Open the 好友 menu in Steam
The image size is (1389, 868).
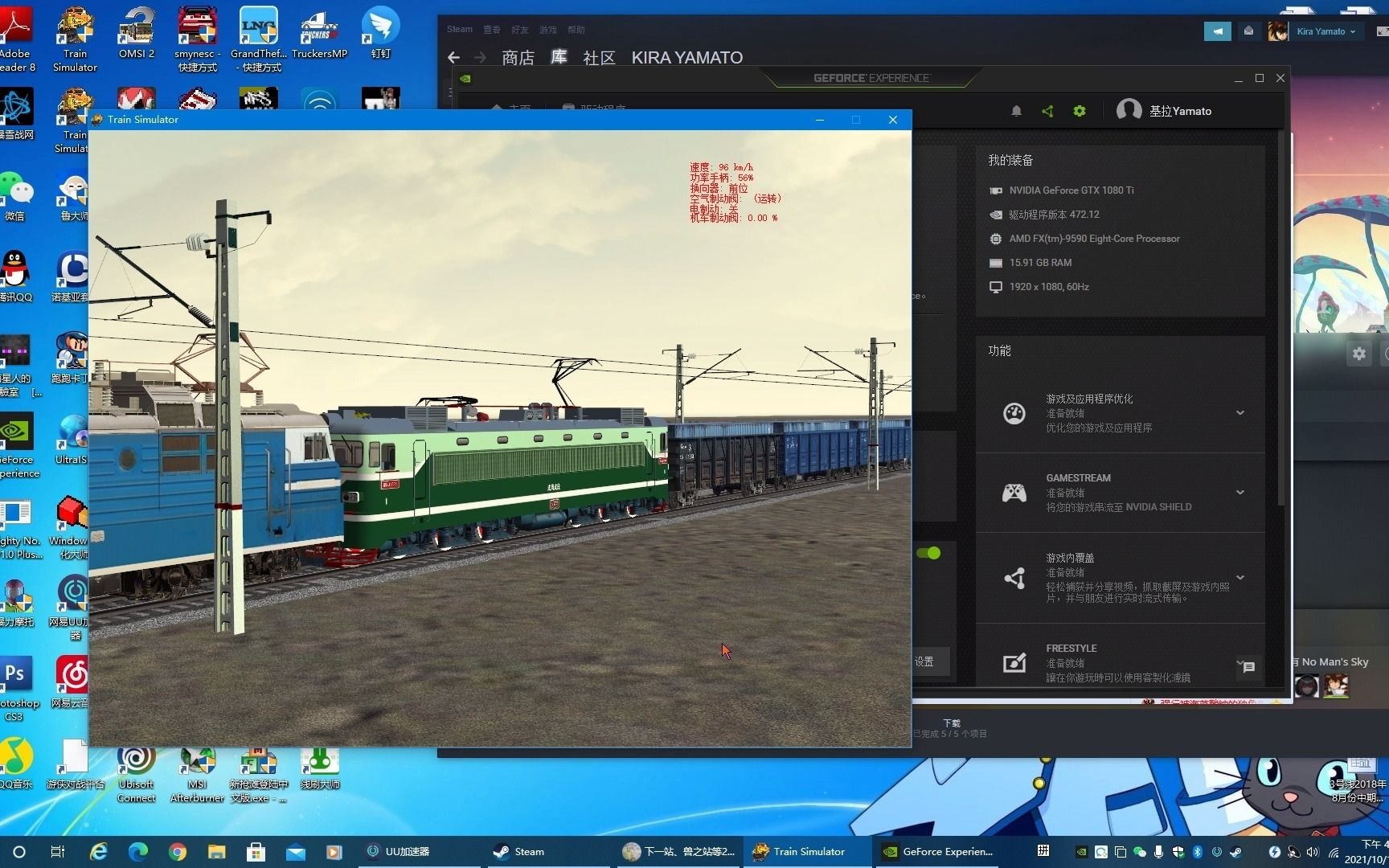[x=520, y=30]
